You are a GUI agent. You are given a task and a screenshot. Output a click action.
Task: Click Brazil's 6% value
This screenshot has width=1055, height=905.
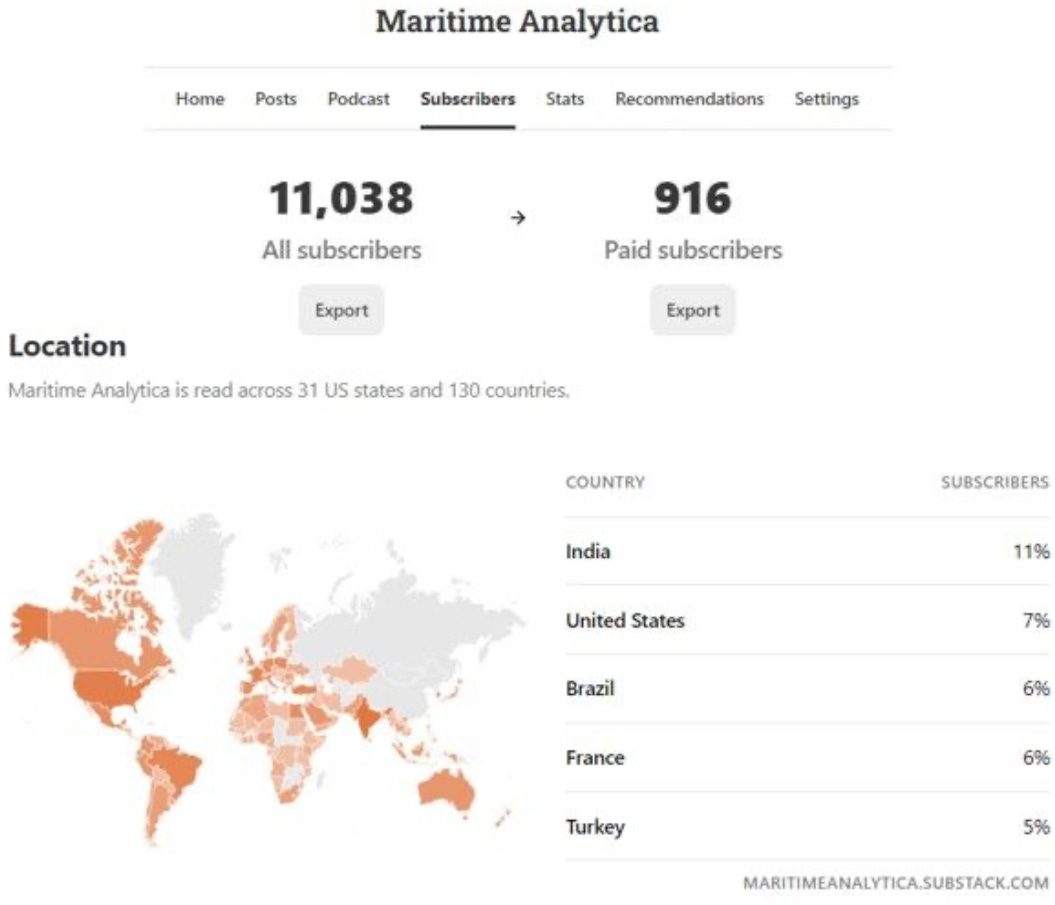pos(1036,688)
